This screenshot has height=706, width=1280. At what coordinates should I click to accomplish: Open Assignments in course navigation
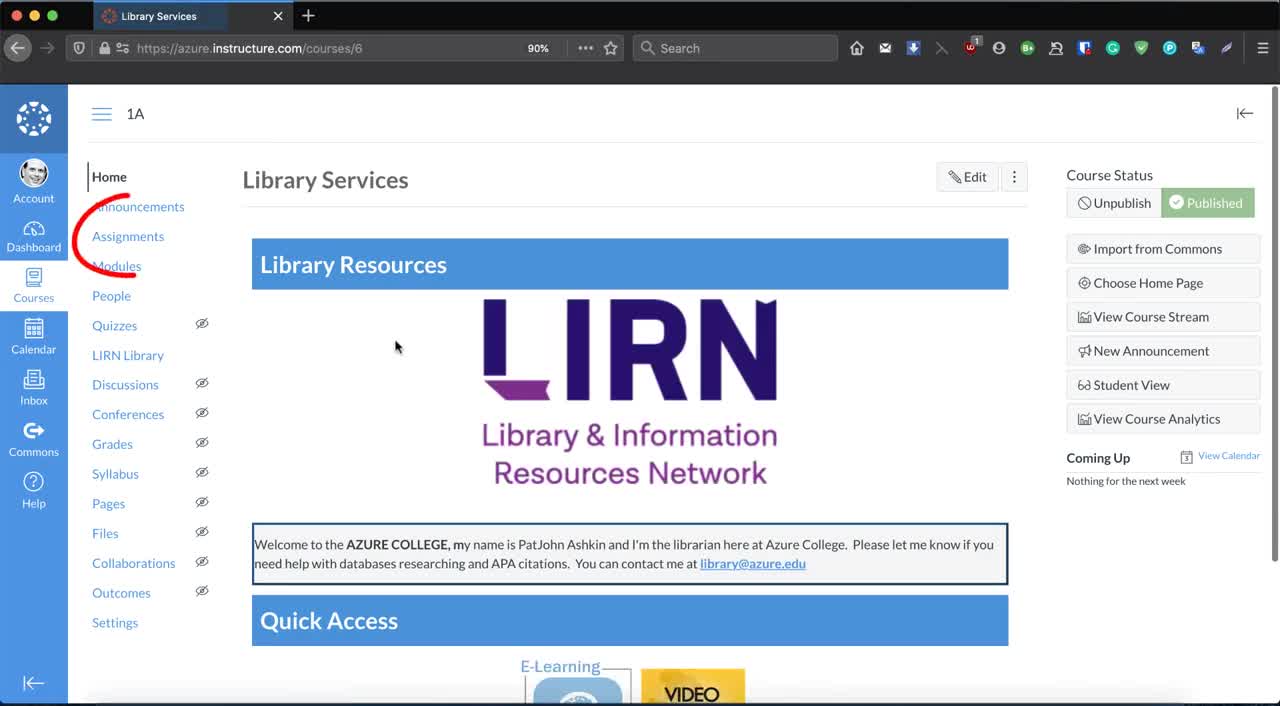click(128, 237)
